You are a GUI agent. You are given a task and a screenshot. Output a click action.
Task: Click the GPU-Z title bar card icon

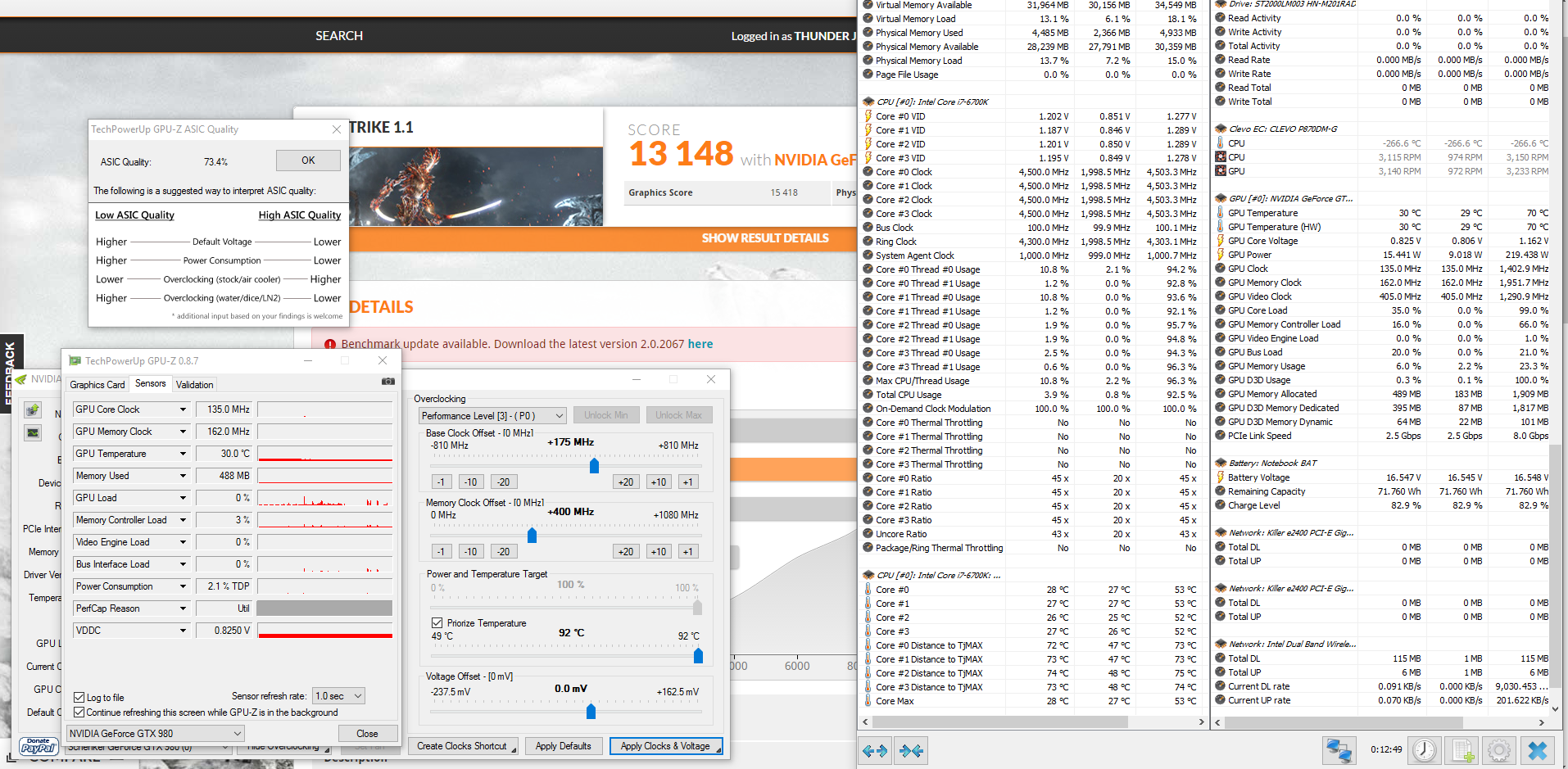pos(75,361)
